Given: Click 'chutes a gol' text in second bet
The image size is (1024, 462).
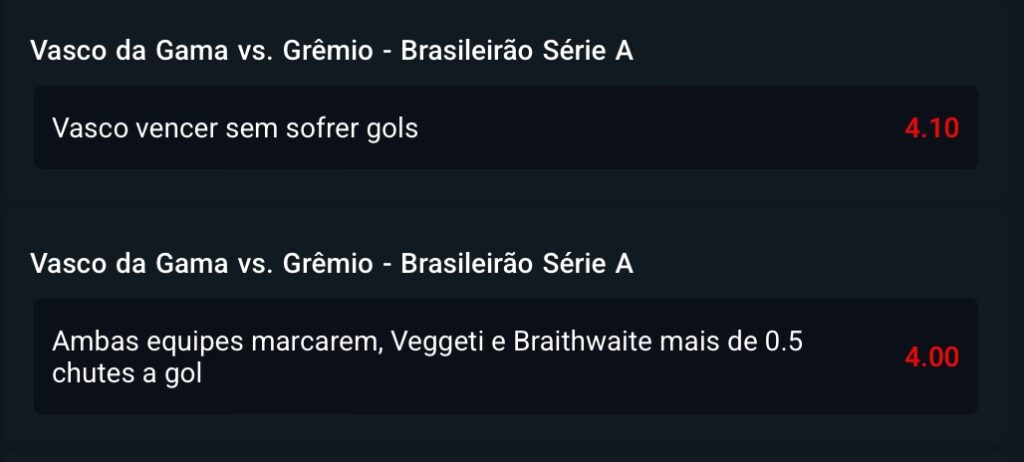Looking at the screenshot, I should 127,373.
